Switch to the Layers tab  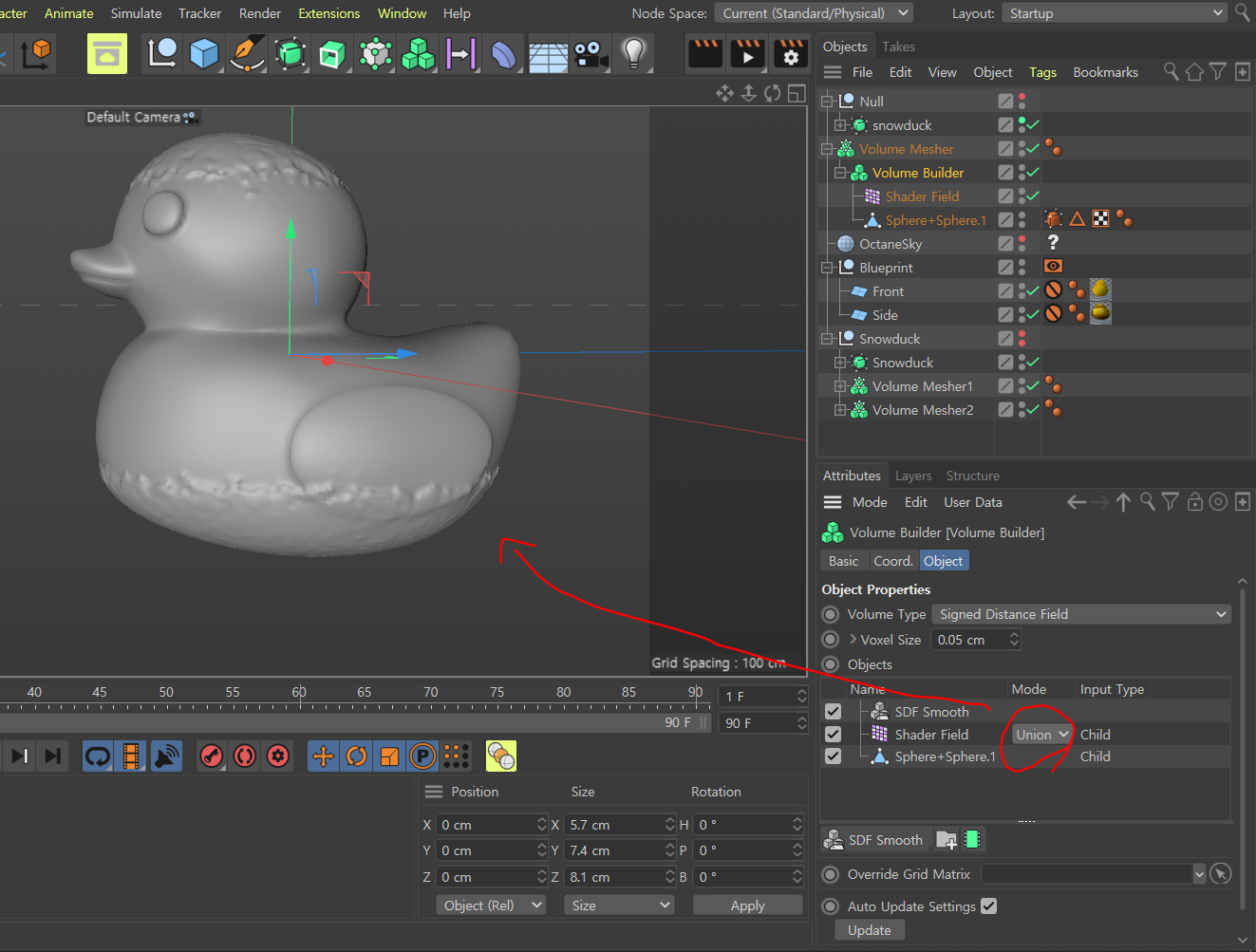[x=913, y=476]
